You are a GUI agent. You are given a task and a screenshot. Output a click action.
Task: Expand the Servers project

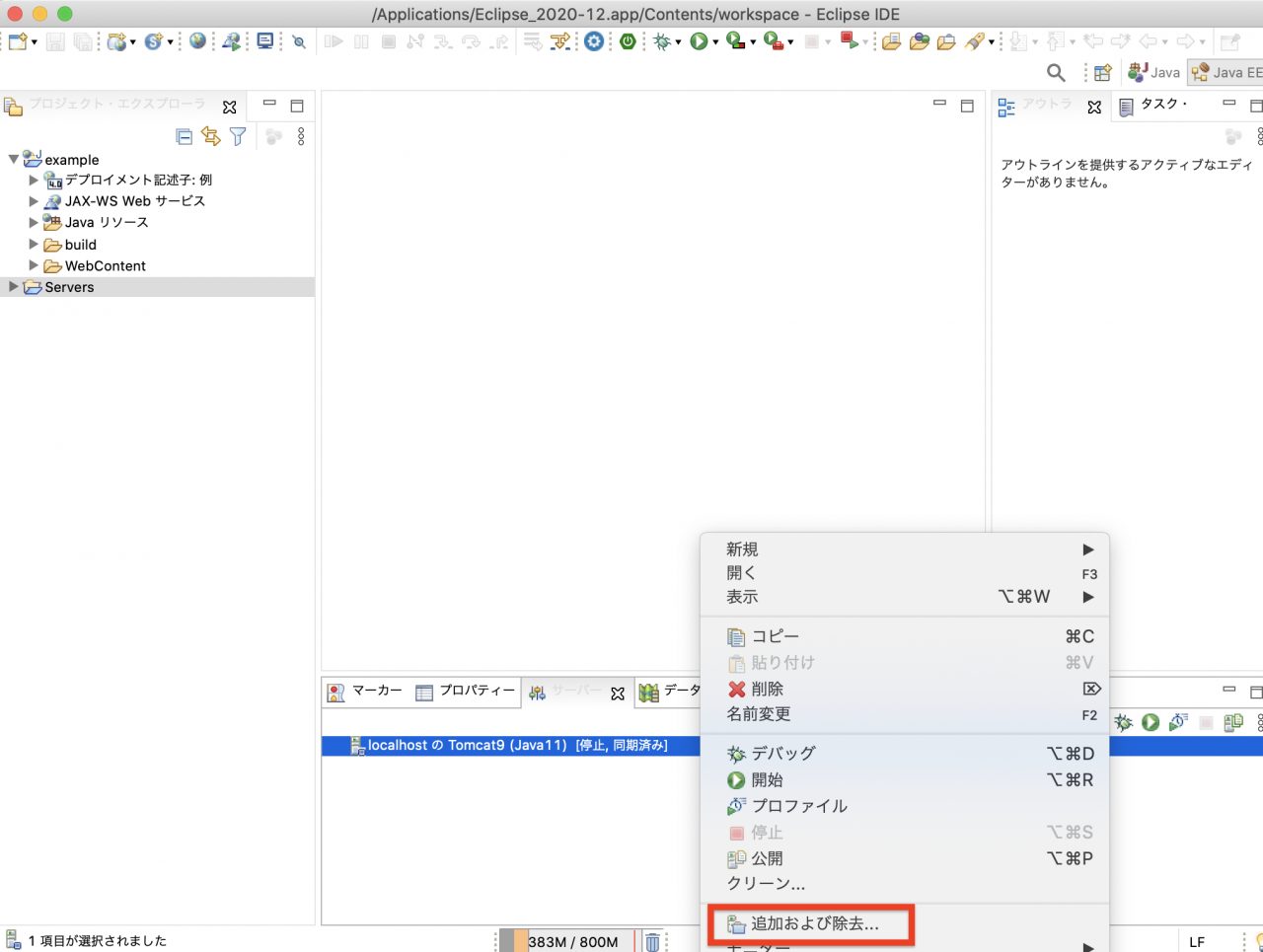[x=13, y=287]
